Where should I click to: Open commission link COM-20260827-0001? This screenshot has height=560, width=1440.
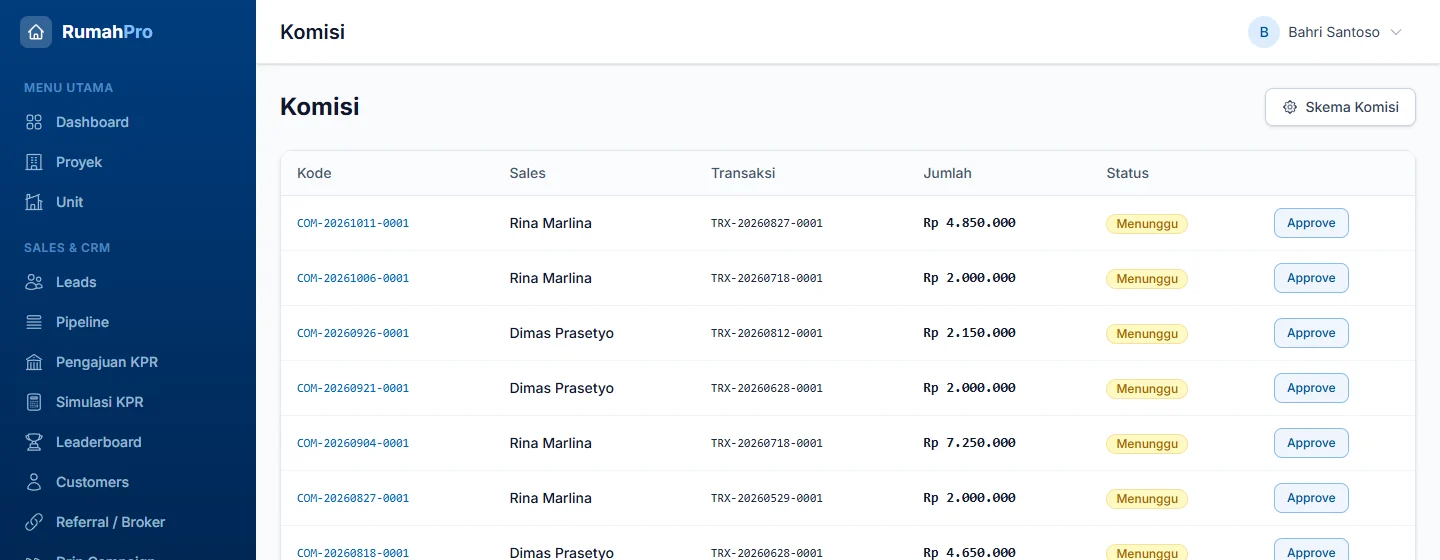pos(353,498)
